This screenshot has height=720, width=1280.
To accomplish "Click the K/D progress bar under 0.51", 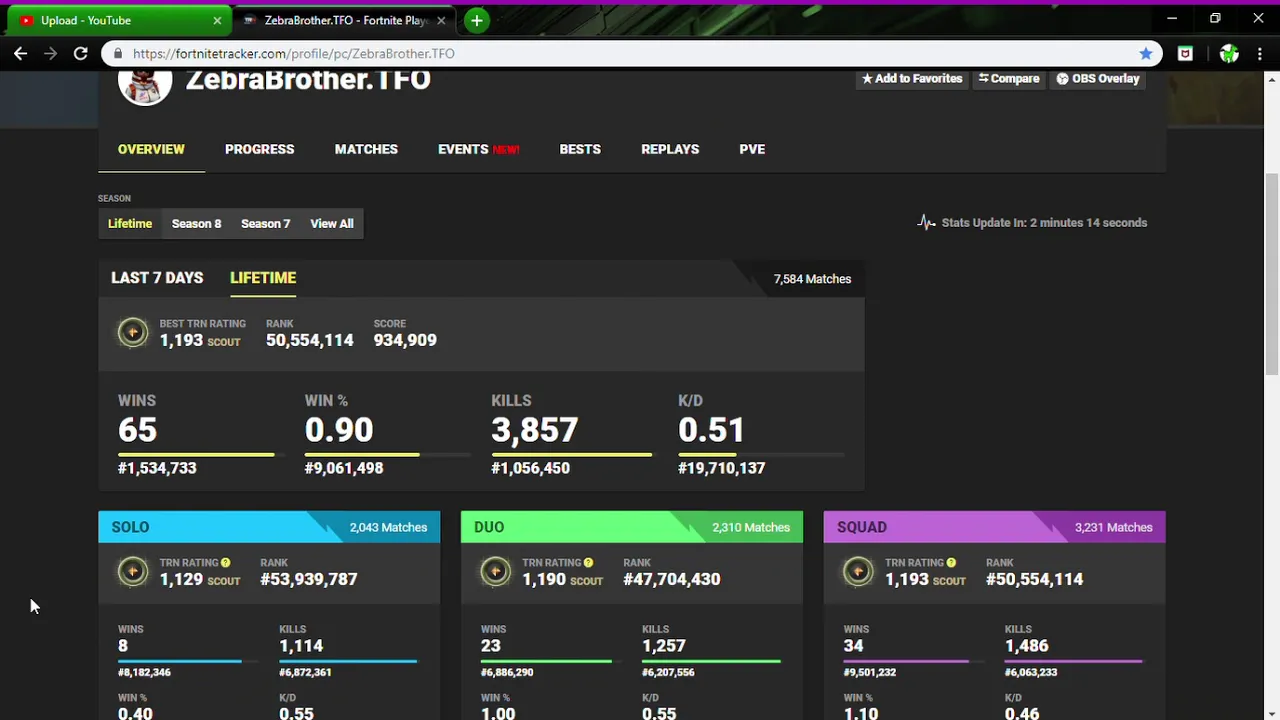I will coord(761,455).
